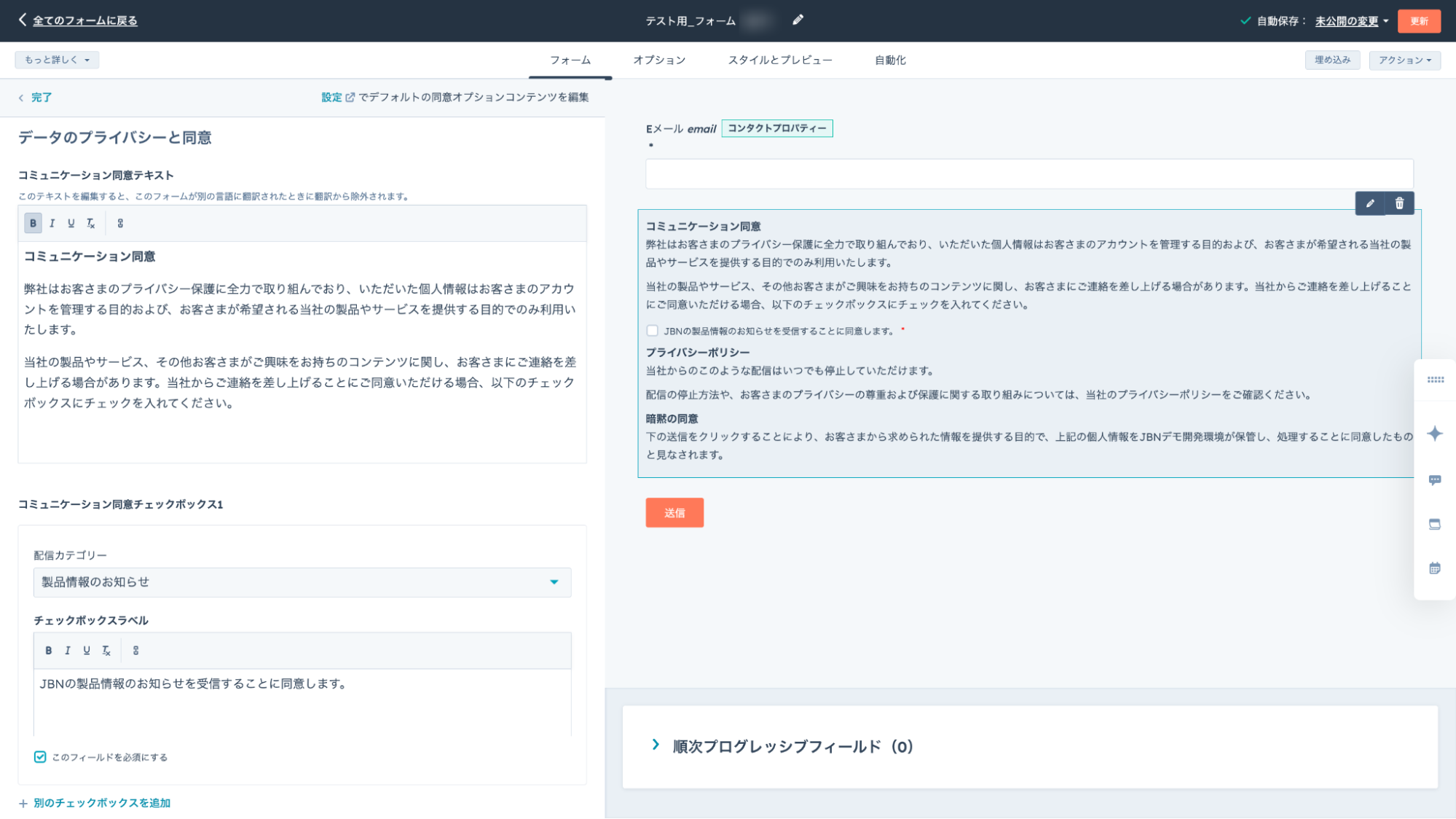Click the プライバシーポリシー heading in preview
The height and width of the screenshot is (819, 1456).
(698, 352)
